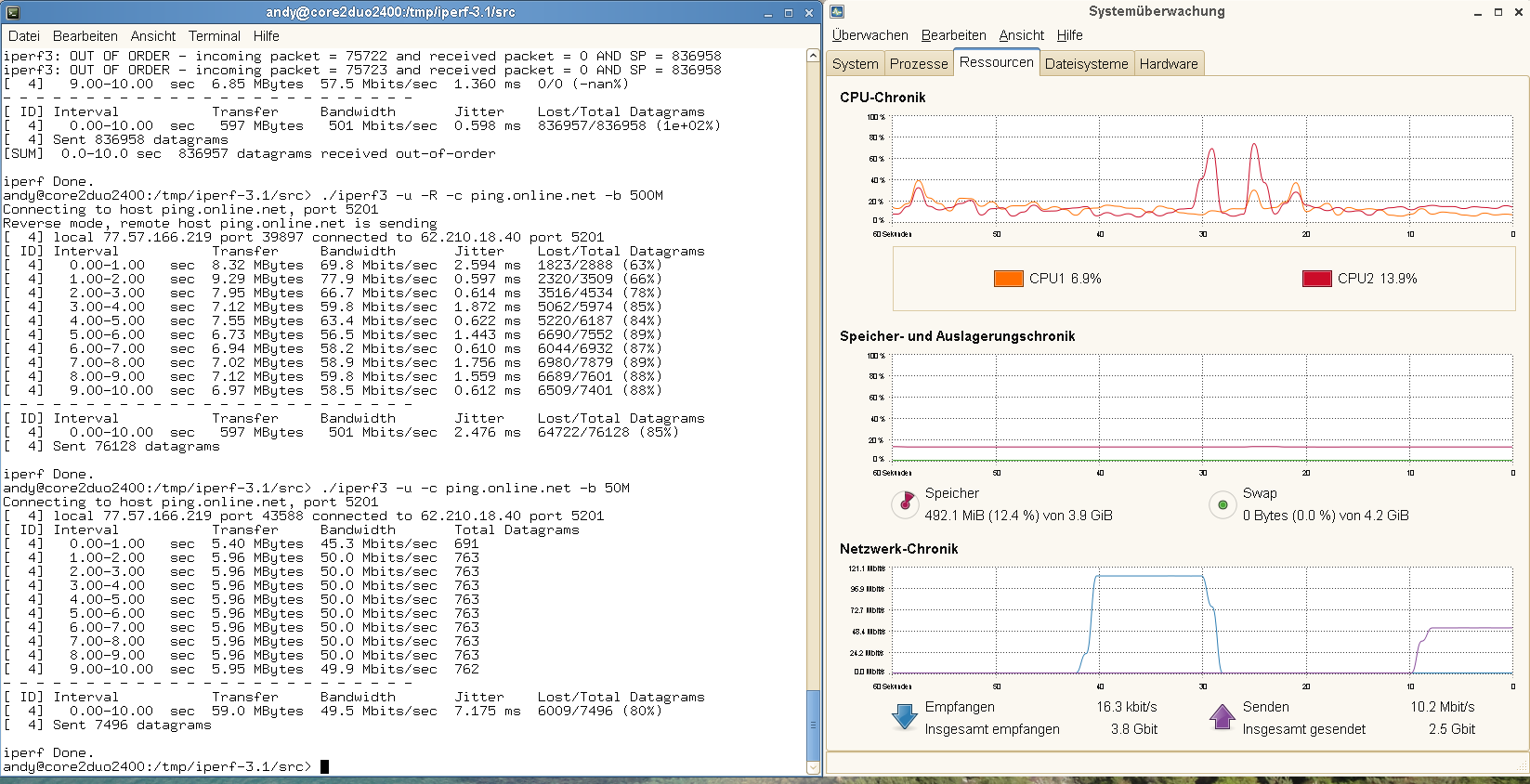Viewport: 1530px width, 784px height.
Task: Click the terminal prompt cursor line
Action: [x=165, y=766]
